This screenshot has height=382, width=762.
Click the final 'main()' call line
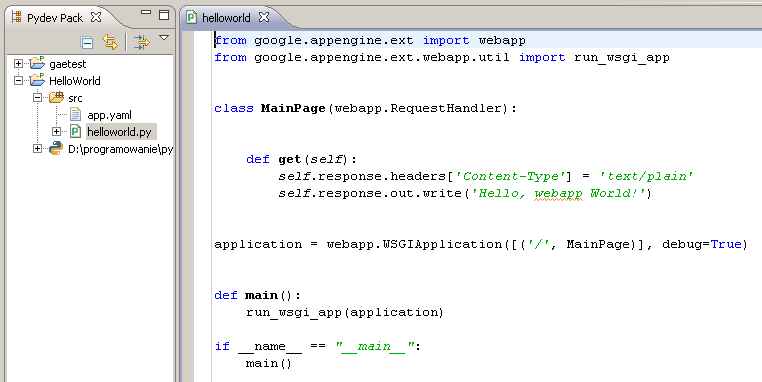(269, 364)
